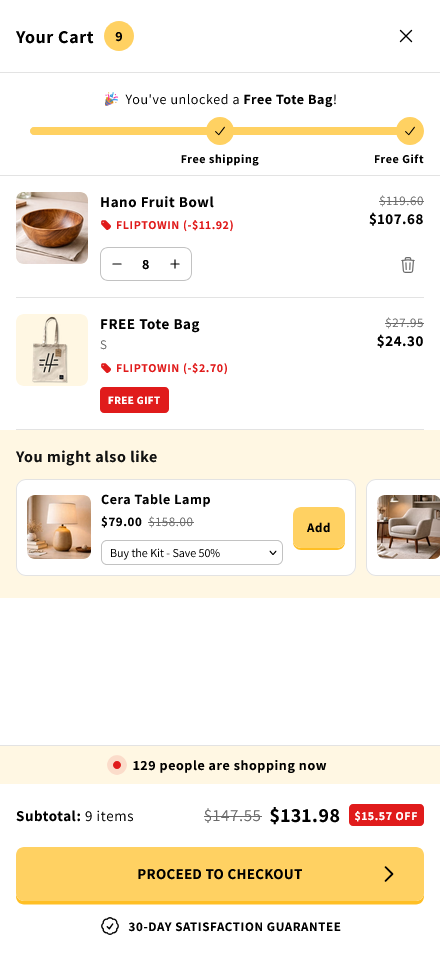Open the Buy the Kit dropdown
This screenshot has width=440, height=956.
tap(192, 553)
